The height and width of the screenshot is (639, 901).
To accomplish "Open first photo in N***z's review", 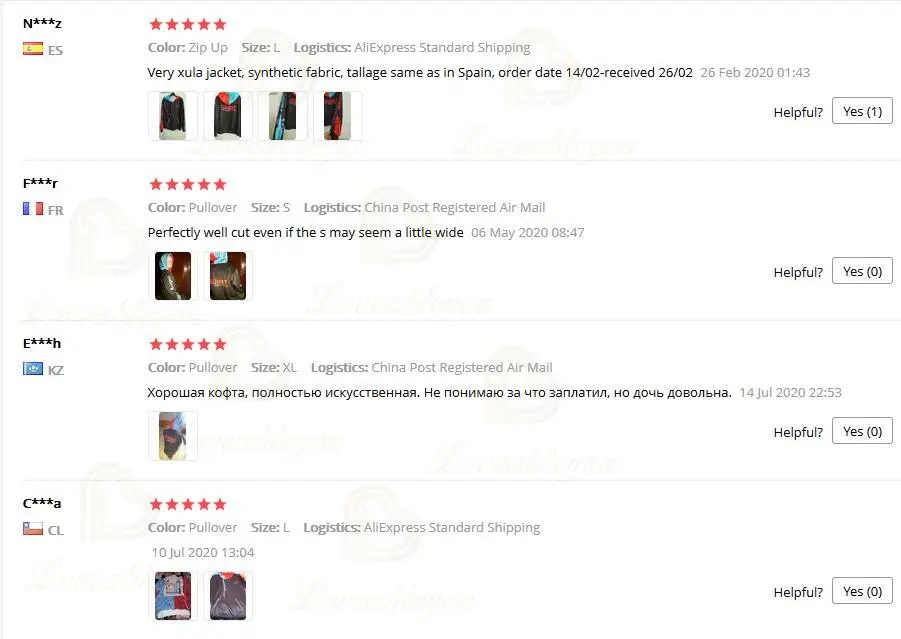I will [173, 116].
